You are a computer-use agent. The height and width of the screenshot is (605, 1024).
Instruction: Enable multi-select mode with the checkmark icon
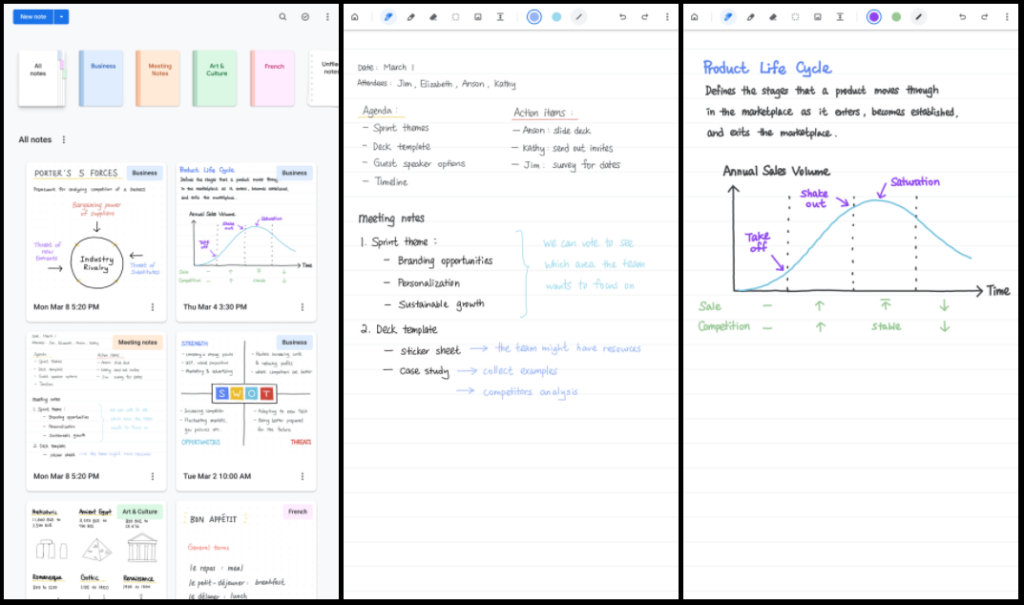point(305,17)
